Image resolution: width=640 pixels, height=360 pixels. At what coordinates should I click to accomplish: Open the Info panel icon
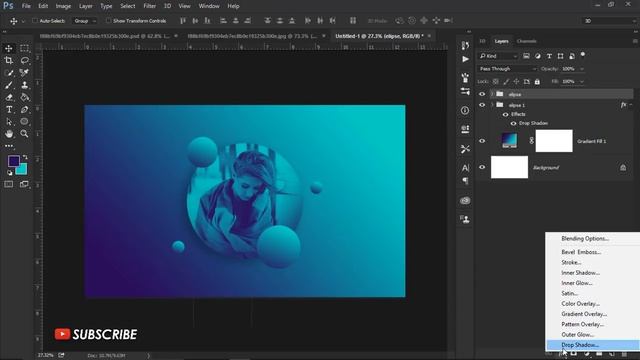coord(465,111)
